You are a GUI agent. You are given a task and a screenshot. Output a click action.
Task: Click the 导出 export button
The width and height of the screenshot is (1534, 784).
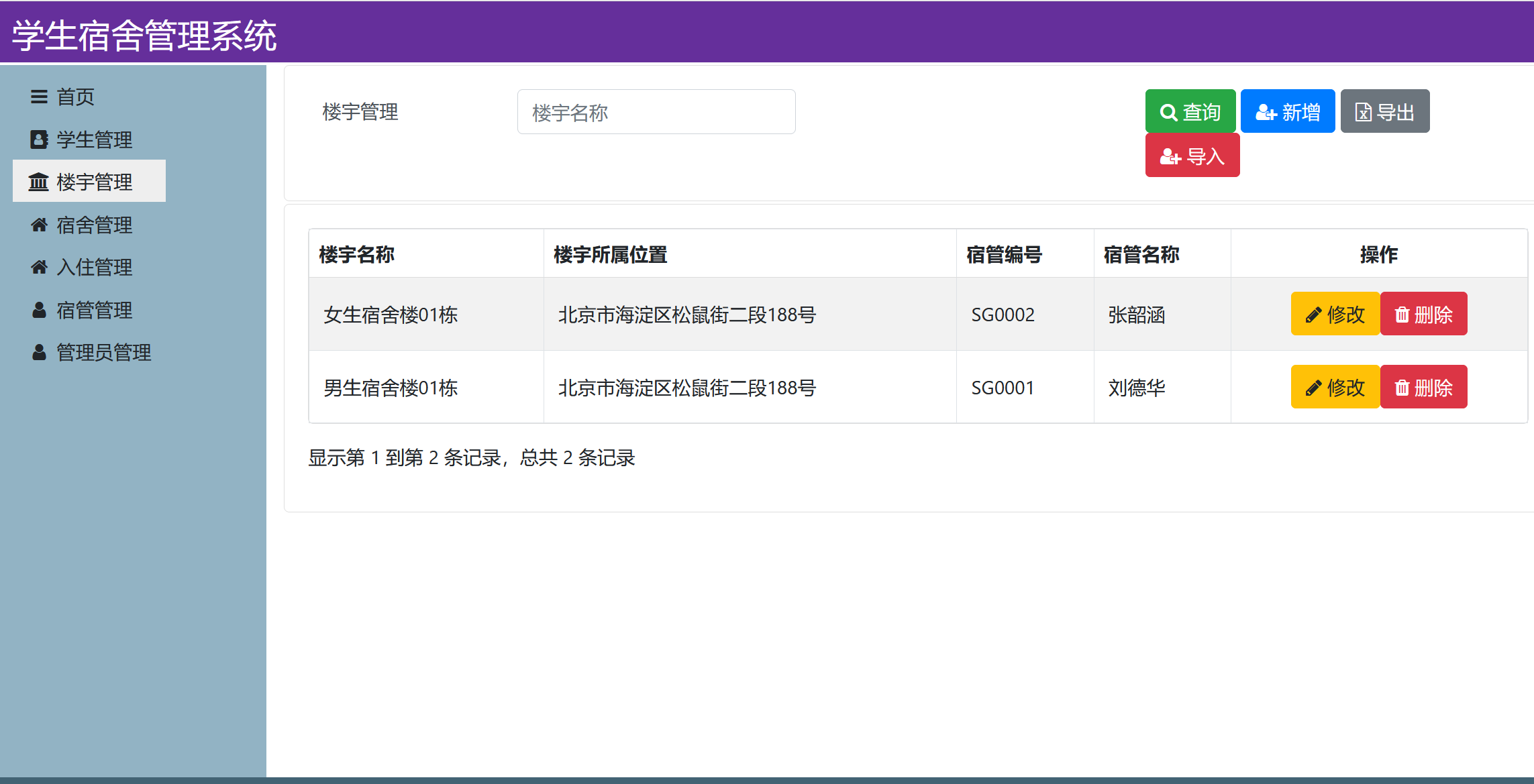[1384, 111]
